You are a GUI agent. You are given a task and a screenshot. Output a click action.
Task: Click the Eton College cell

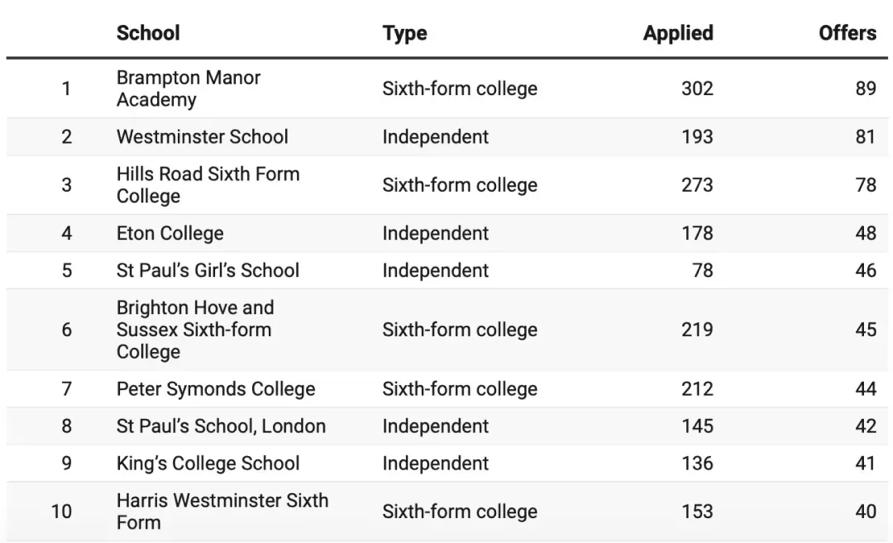tap(170, 234)
